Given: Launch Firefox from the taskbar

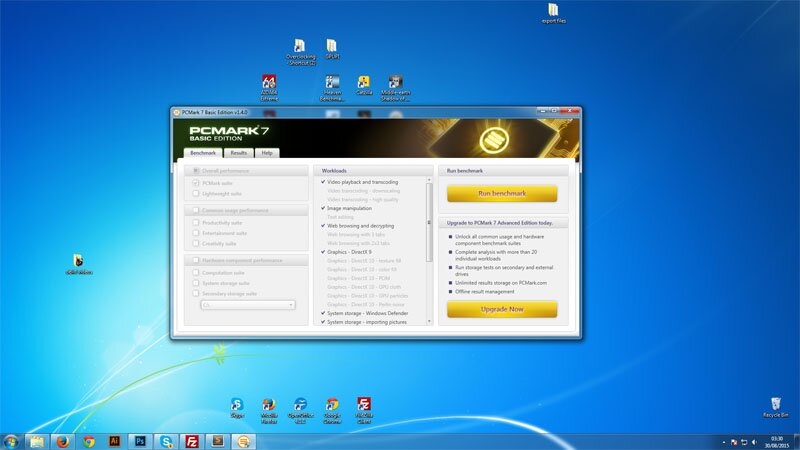Looking at the screenshot, I should 63,441.
